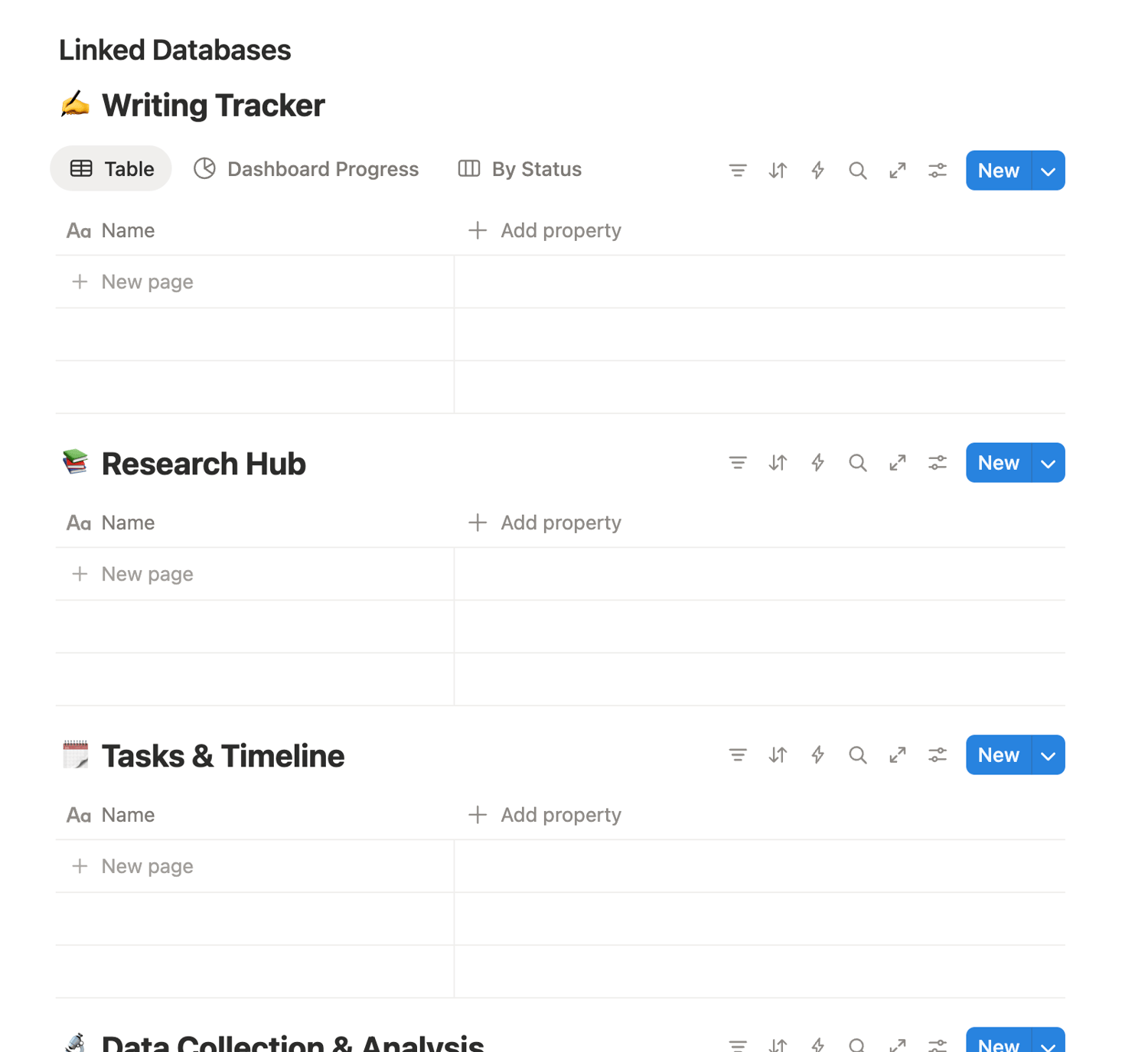Click New button in Research Hub

coord(998,463)
